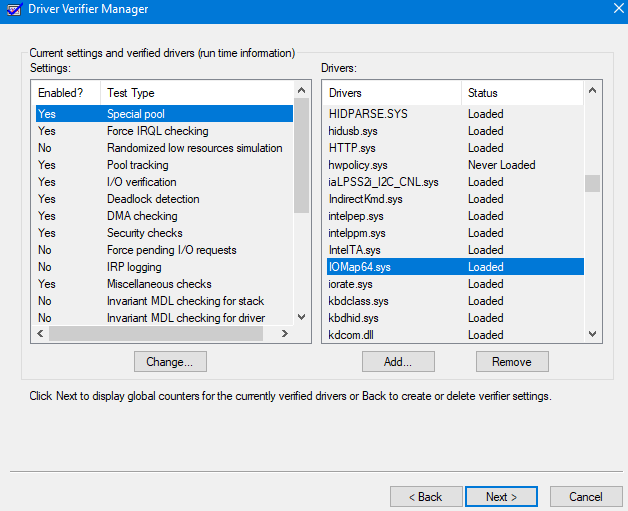Click the settings horizontal scrollbar thumb
This screenshot has width=628, height=511.
[x=156, y=334]
